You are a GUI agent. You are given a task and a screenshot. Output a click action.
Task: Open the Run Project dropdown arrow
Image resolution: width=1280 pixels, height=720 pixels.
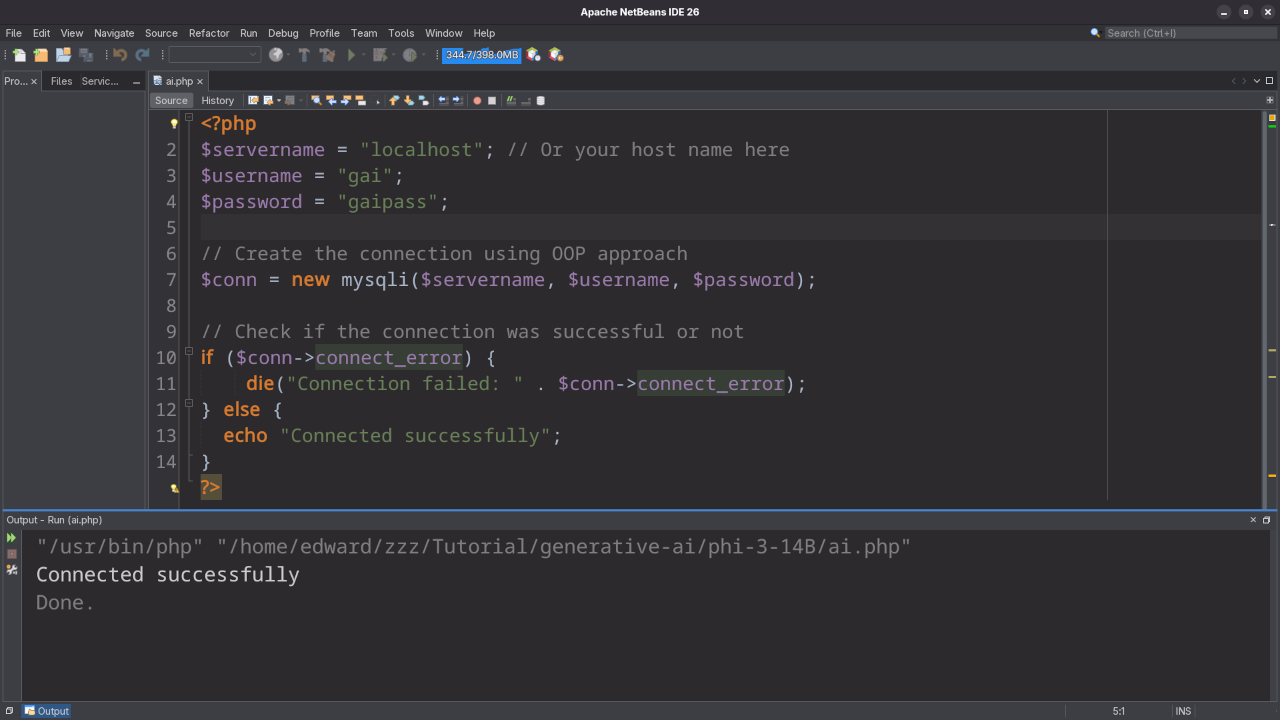tap(364, 55)
